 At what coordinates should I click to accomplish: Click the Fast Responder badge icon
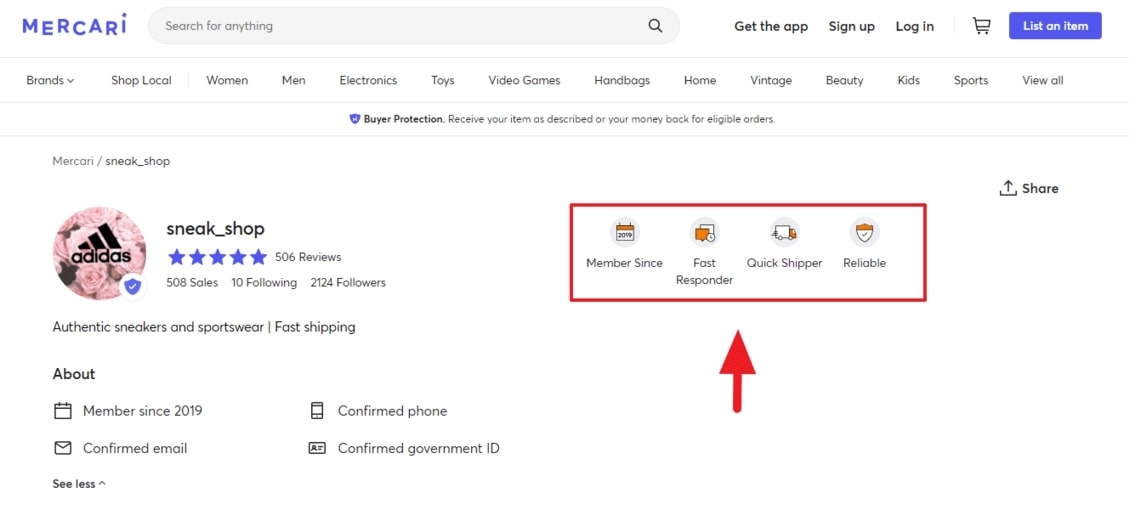[x=704, y=232]
